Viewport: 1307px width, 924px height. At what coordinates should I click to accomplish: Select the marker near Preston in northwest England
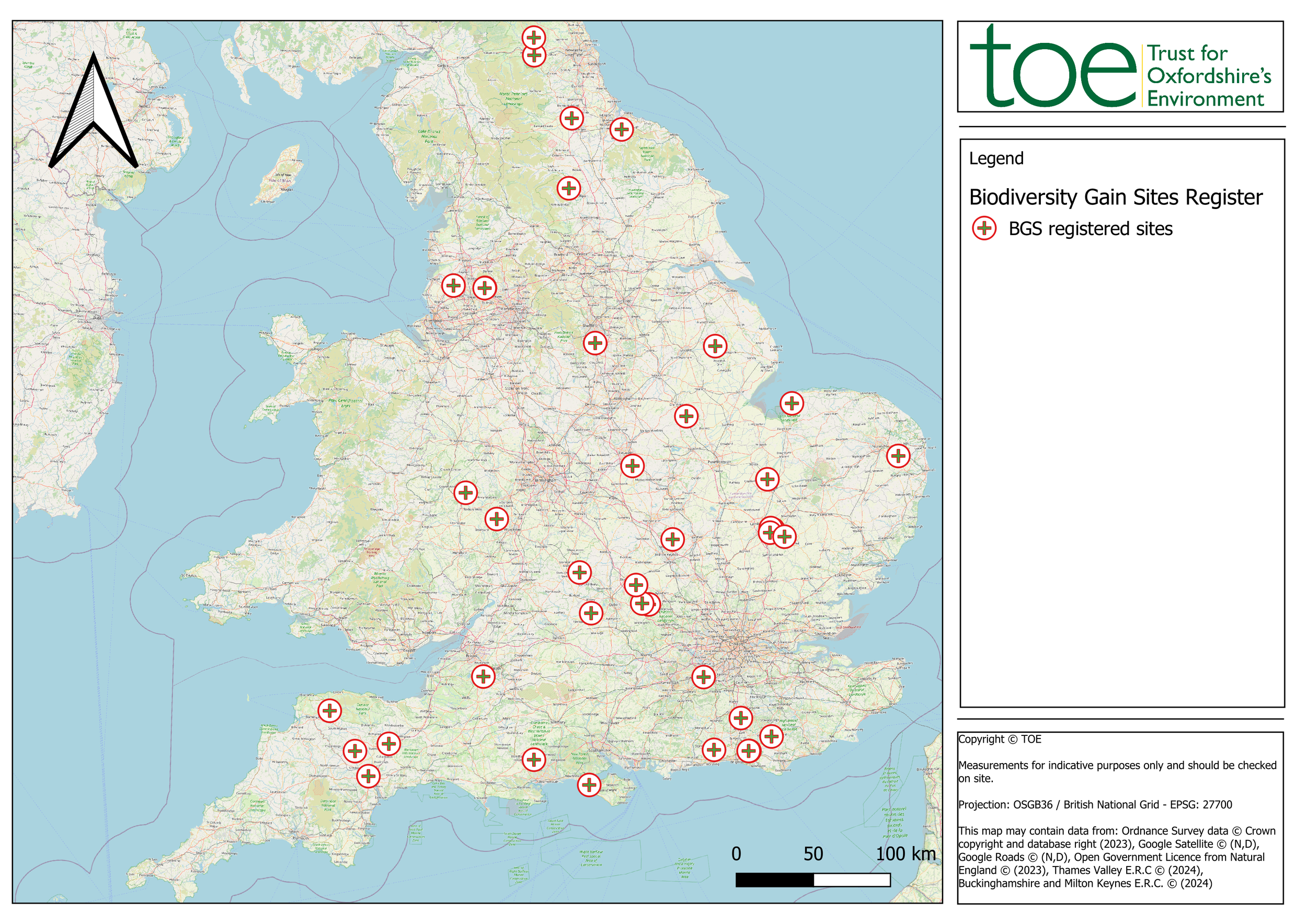(x=454, y=286)
